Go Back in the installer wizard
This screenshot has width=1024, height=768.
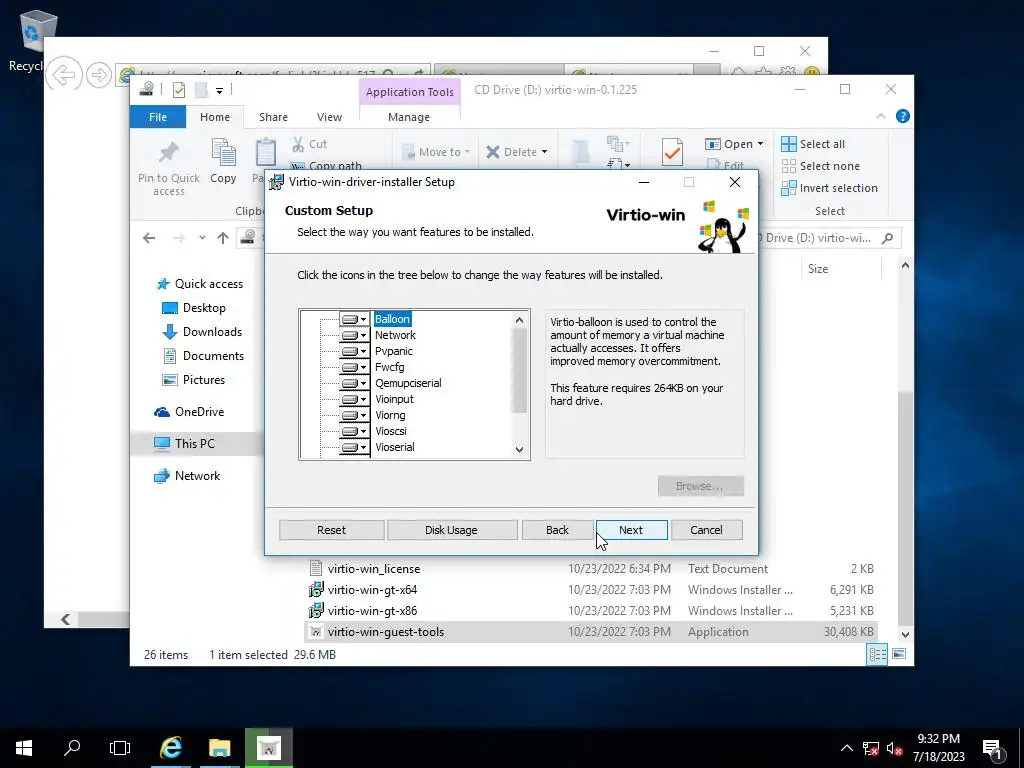tap(557, 530)
